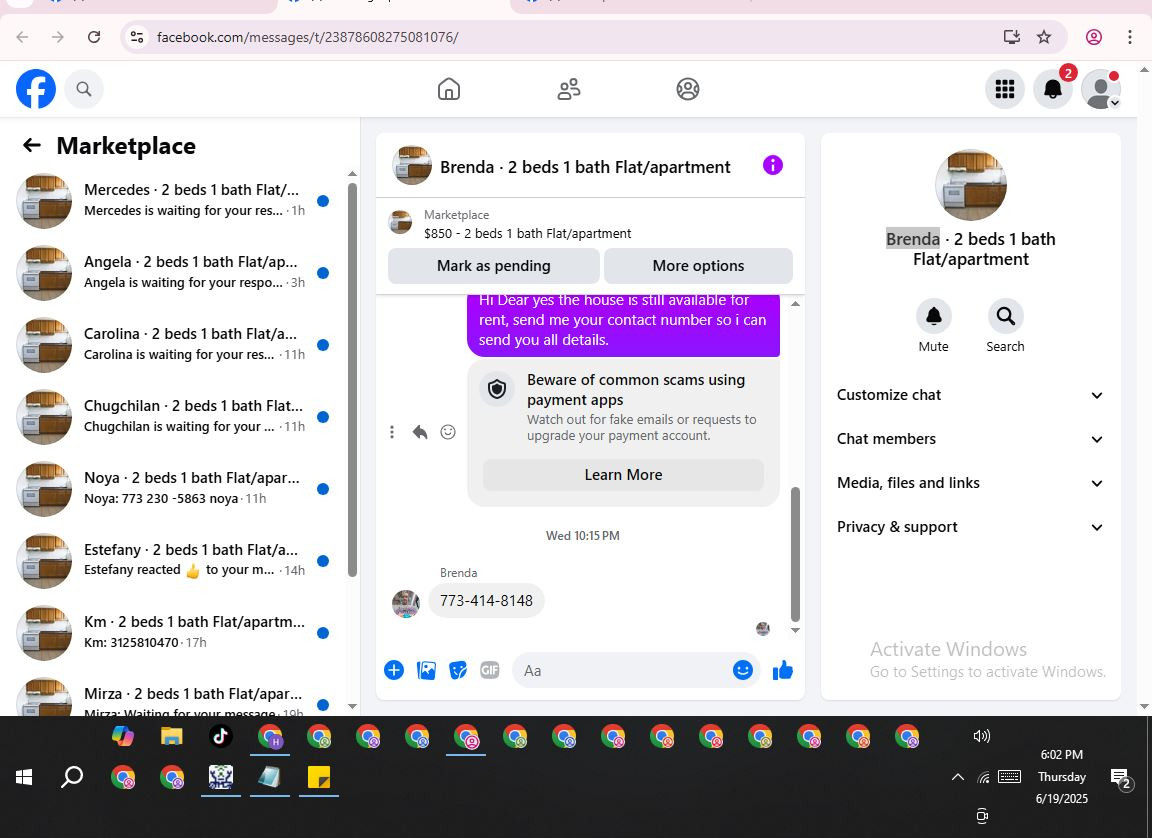Click Mark as pending button
1152x838 pixels.
(494, 266)
